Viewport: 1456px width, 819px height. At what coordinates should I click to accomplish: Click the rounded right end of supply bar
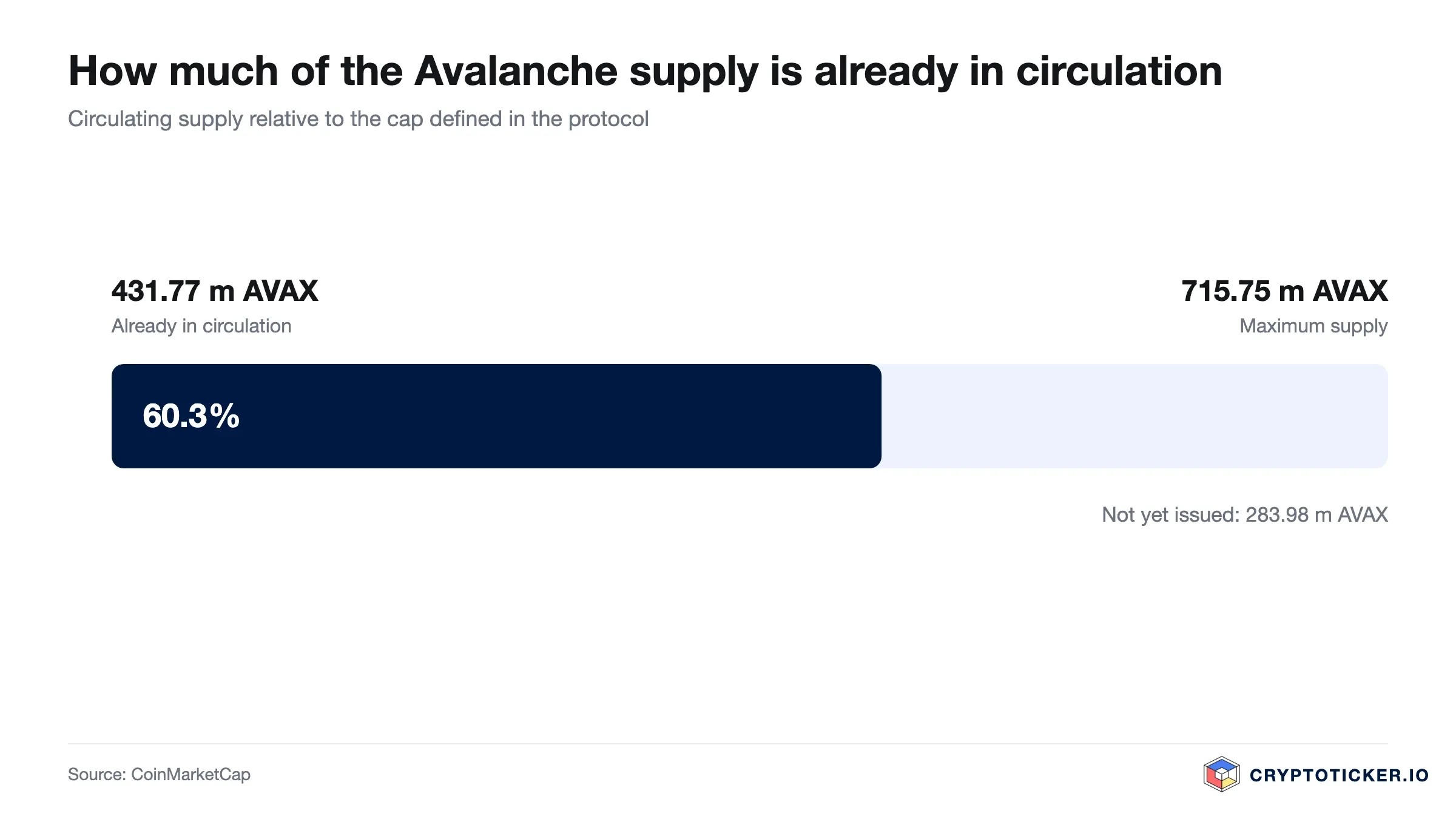point(1380,416)
